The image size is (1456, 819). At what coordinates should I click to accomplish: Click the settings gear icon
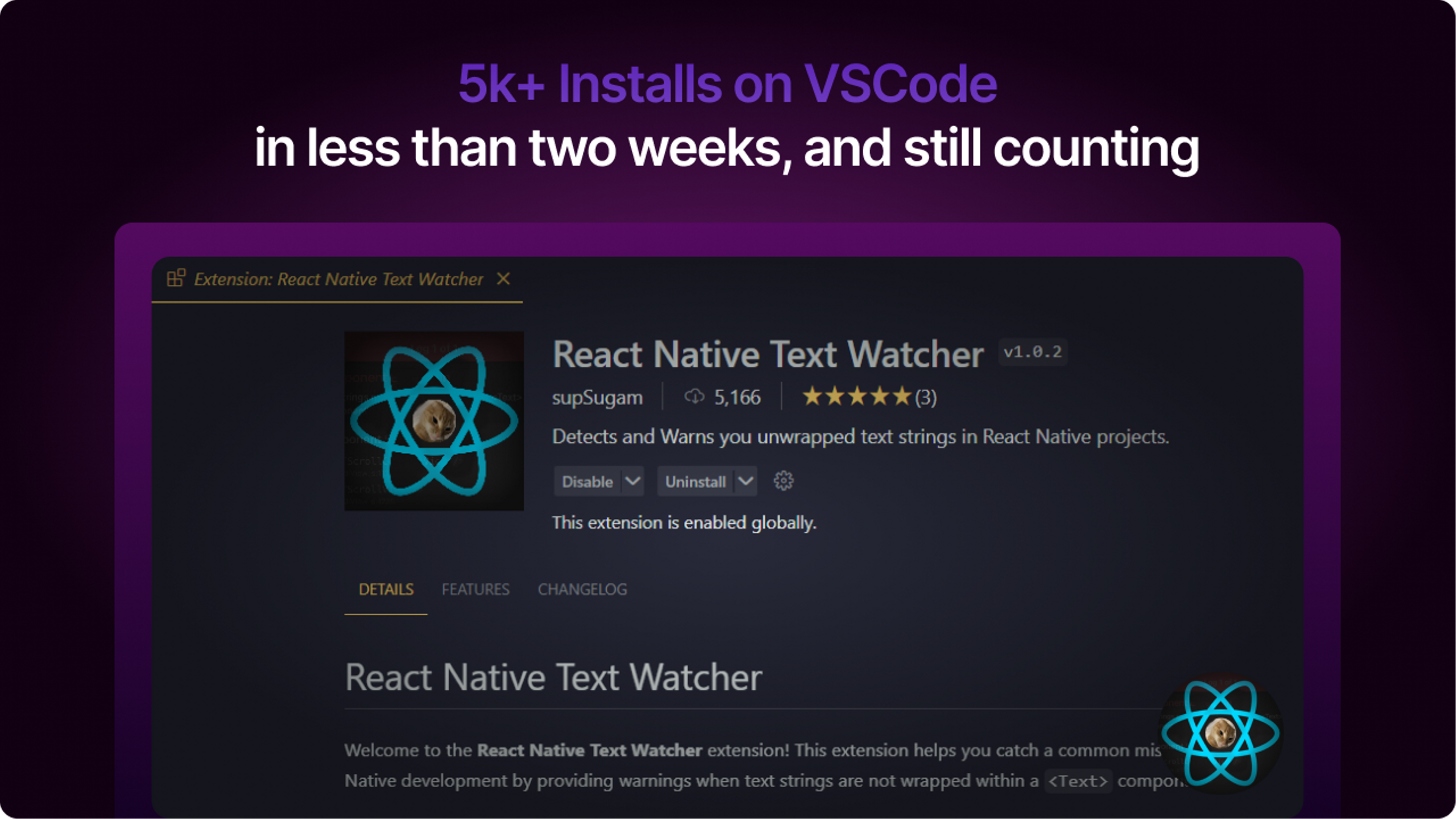tap(784, 481)
